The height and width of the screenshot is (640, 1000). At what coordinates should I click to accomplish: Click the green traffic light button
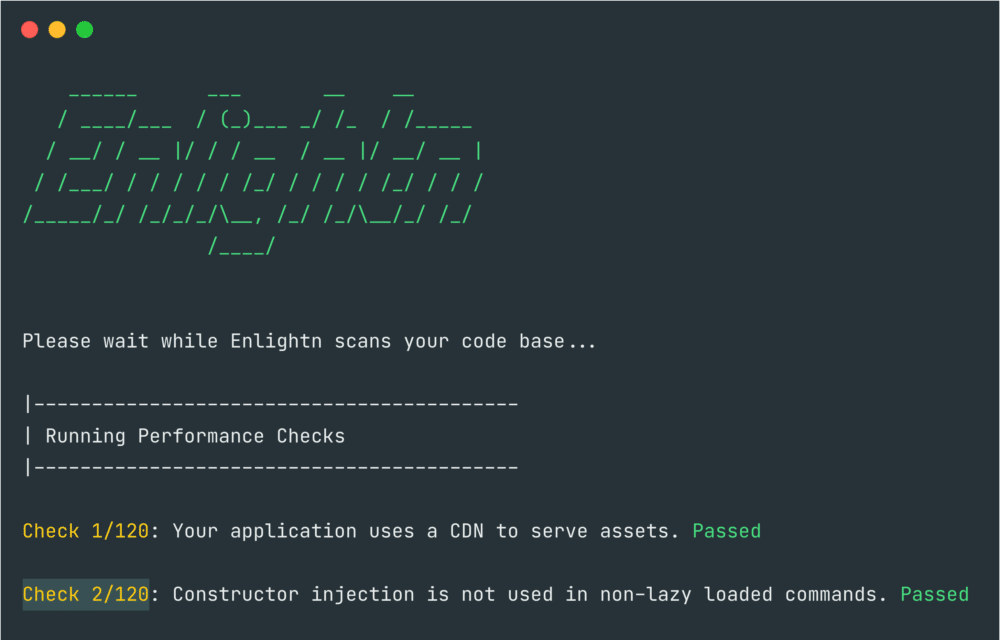pyautogui.click(x=85, y=29)
